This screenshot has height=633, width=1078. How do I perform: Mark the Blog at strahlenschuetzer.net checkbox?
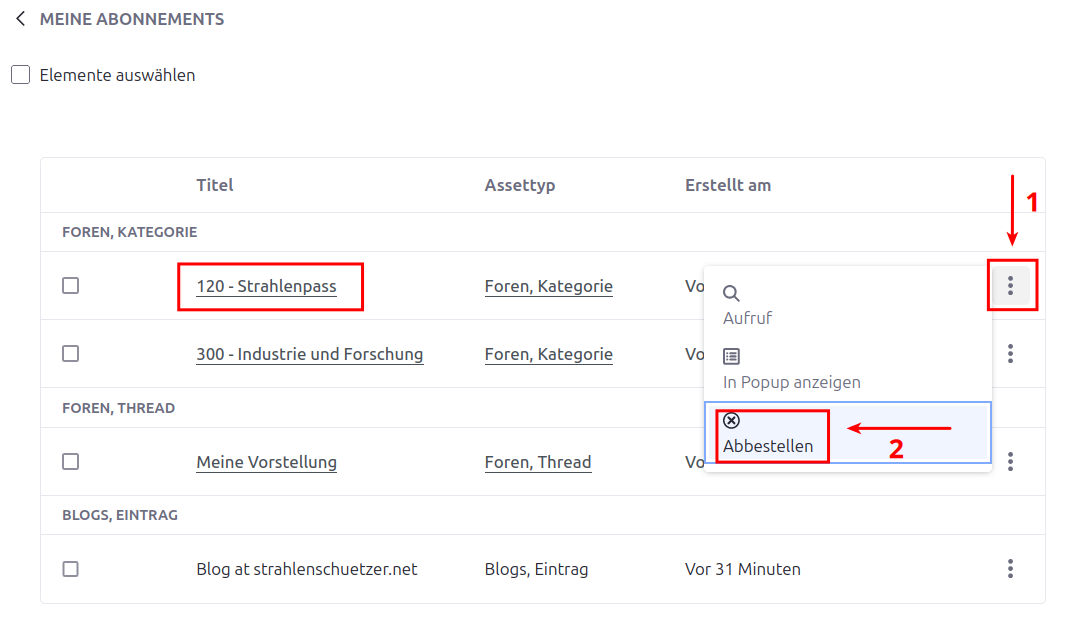(70, 569)
